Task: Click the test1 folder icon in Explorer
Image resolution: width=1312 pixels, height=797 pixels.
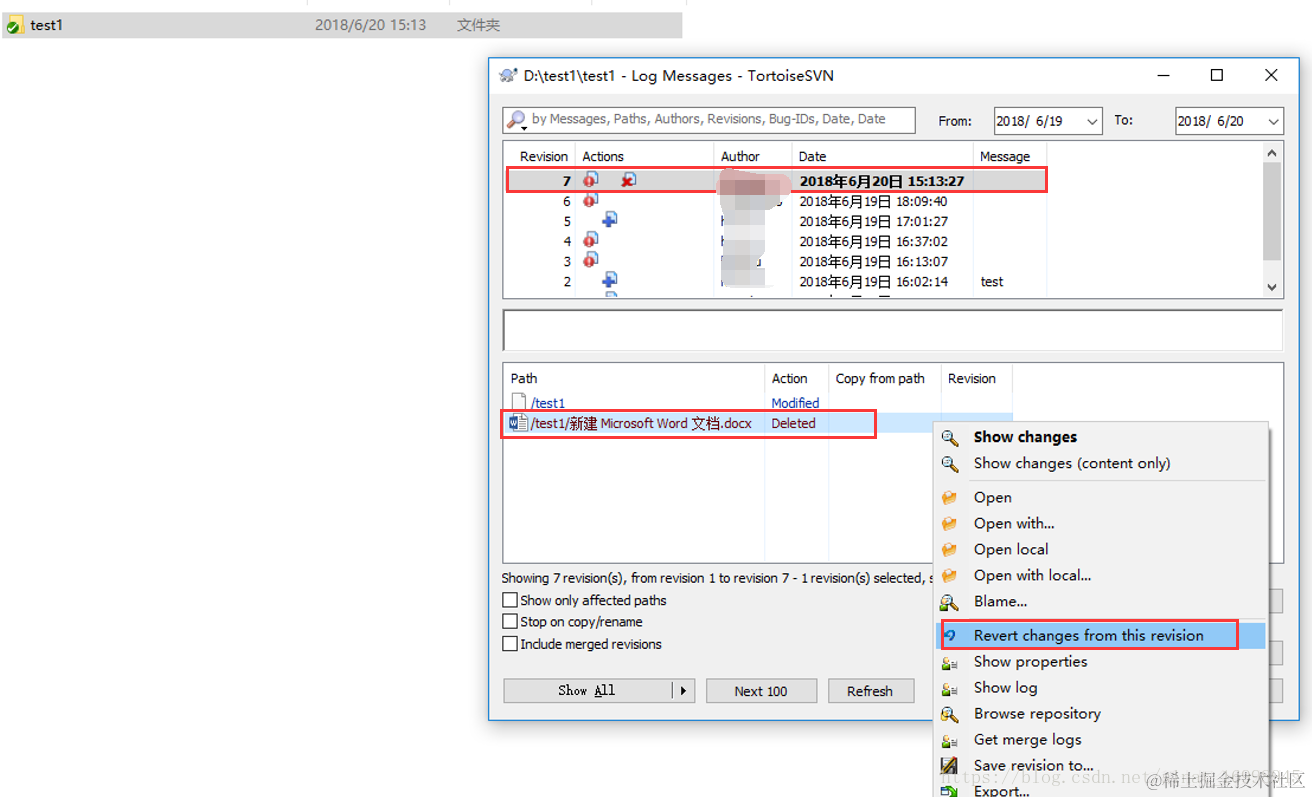Action: [x=15, y=25]
